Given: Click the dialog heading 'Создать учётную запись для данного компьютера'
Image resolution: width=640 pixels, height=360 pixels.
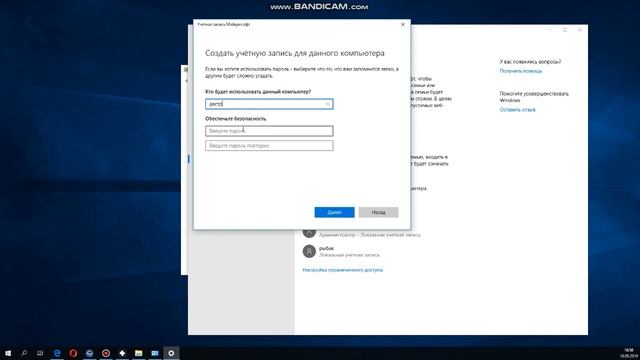Looking at the screenshot, I should point(295,53).
